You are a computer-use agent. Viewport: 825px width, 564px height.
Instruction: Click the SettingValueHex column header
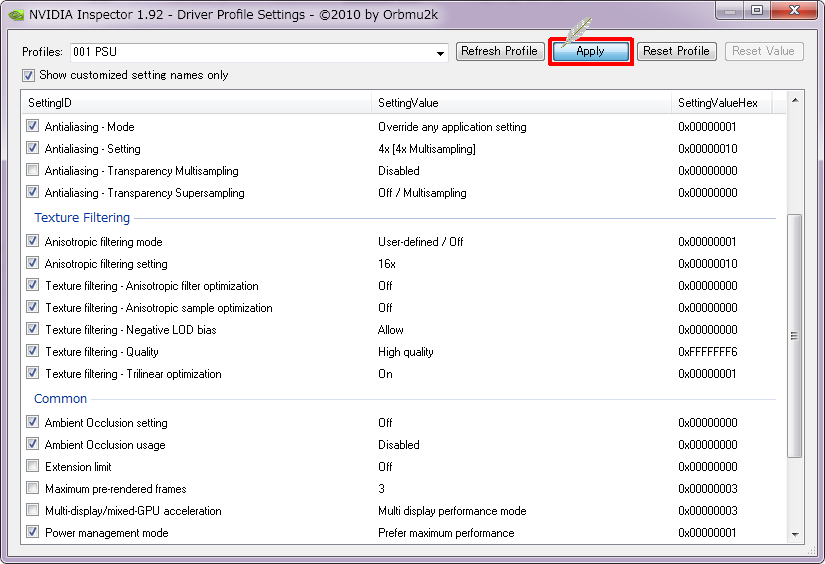point(721,103)
